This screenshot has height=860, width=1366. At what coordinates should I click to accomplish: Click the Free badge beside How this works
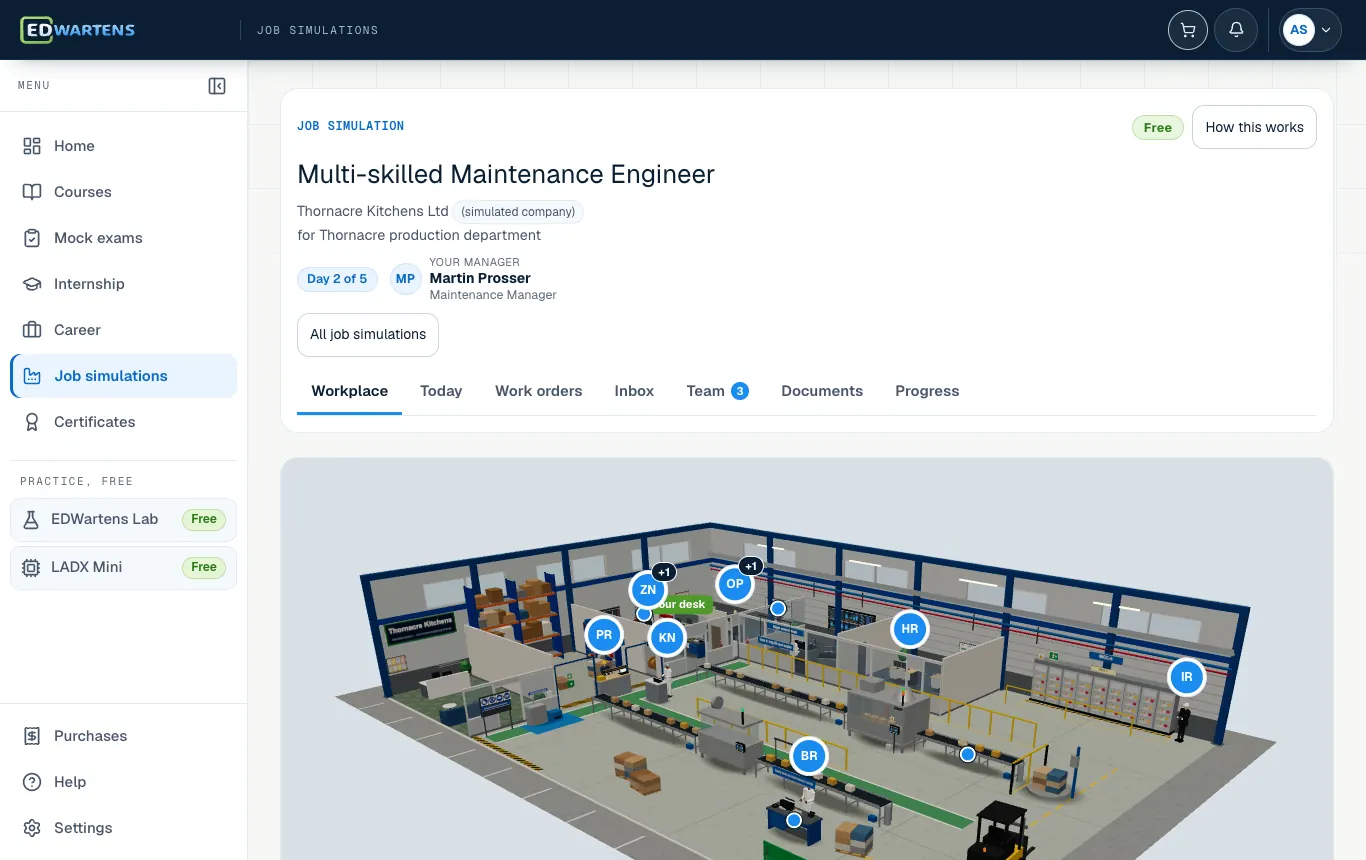coord(1158,127)
